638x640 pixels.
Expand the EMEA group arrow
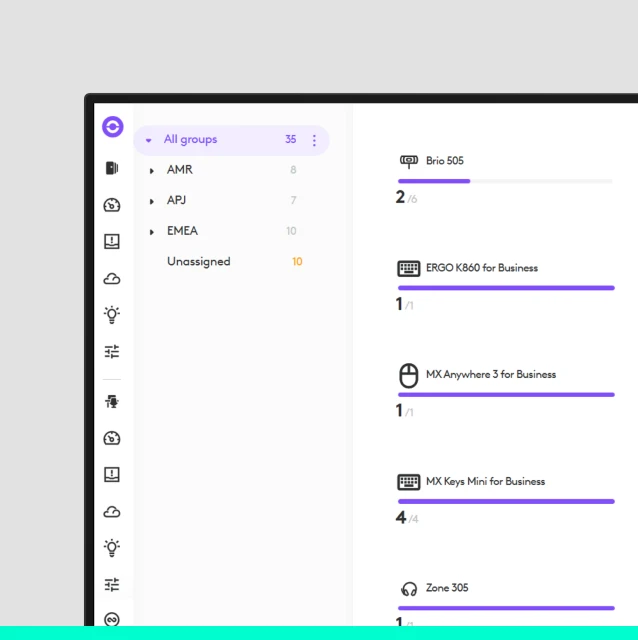[x=151, y=232]
